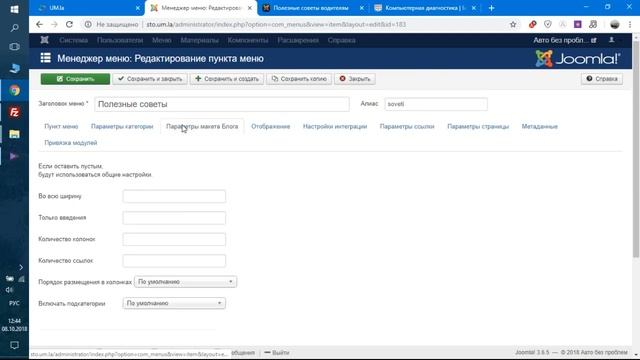The height and width of the screenshot is (360, 640).
Task: Click the menu manager list icon in header
Action: tap(46, 58)
